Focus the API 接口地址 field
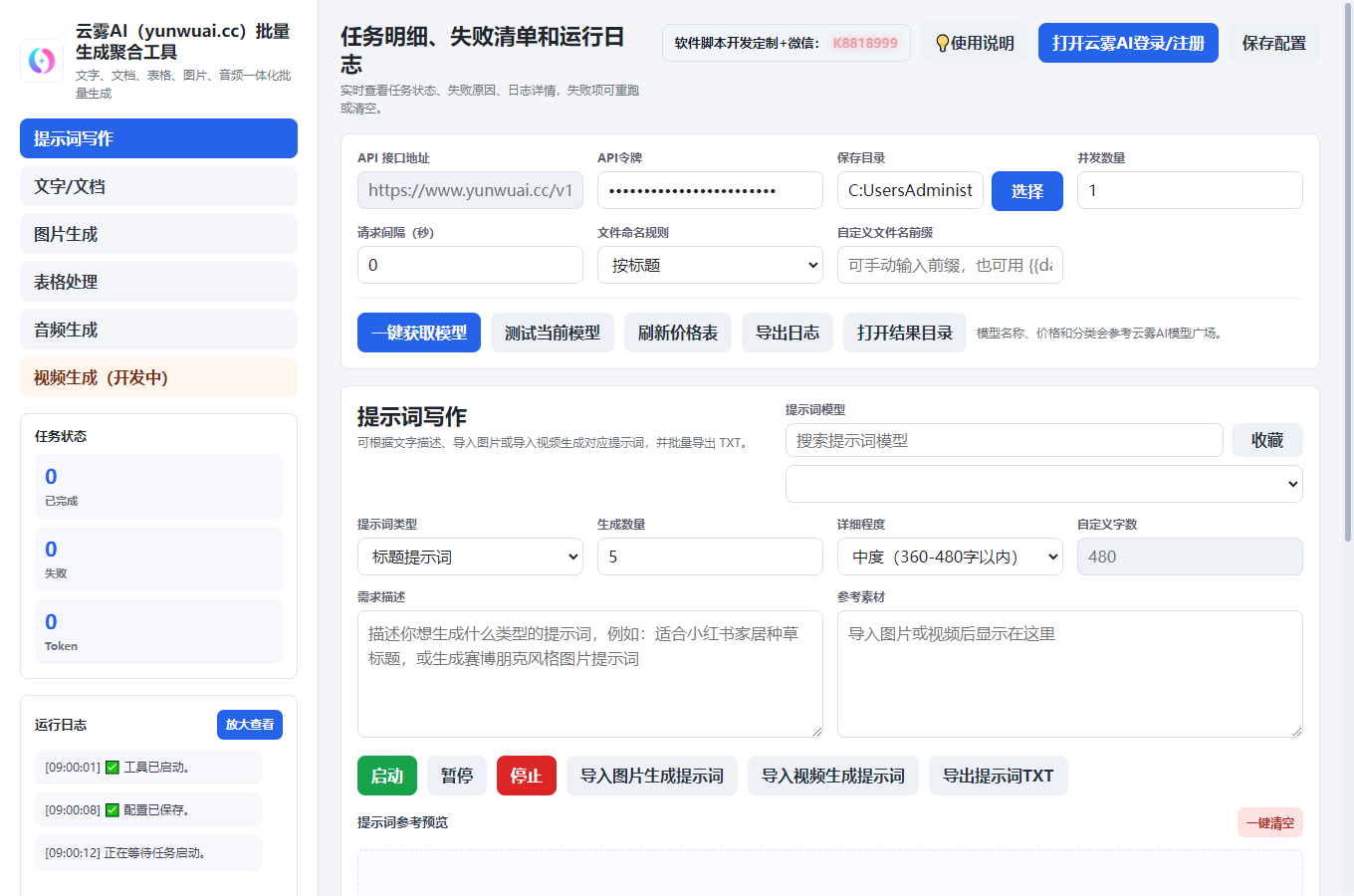This screenshot has height=896, width=1354. (470, 190)
